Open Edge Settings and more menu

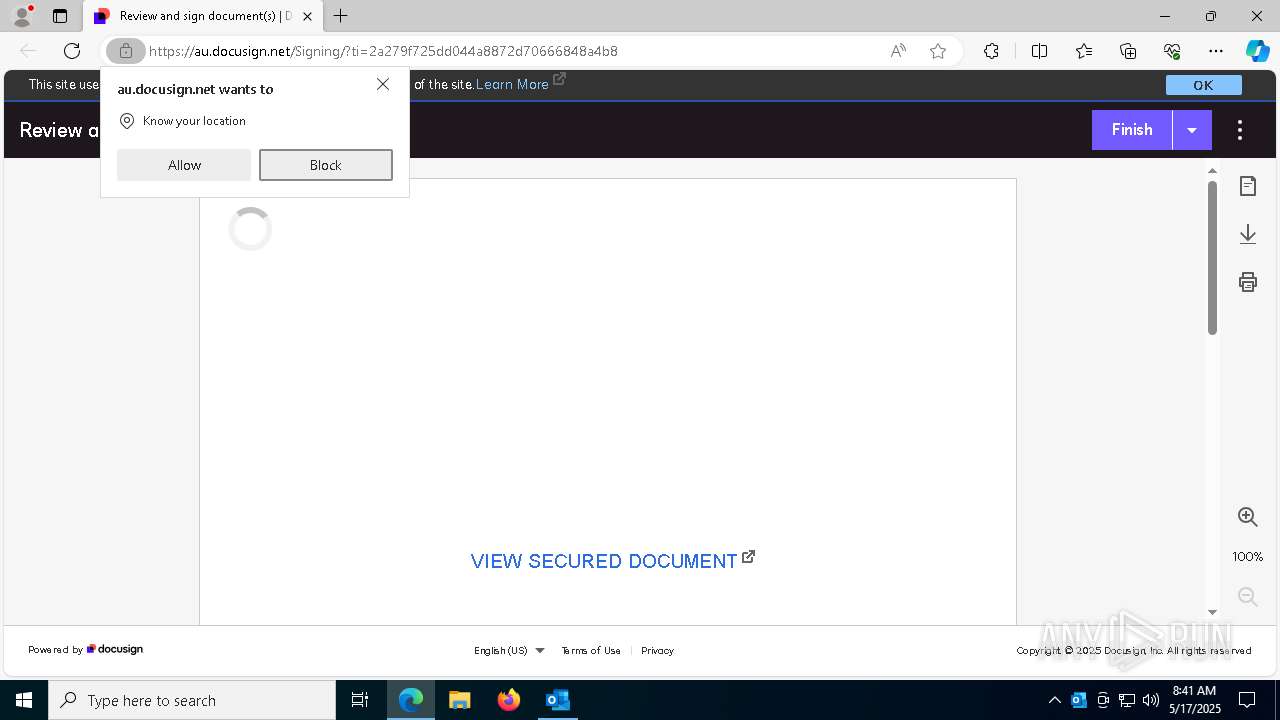pos(1216,51)
